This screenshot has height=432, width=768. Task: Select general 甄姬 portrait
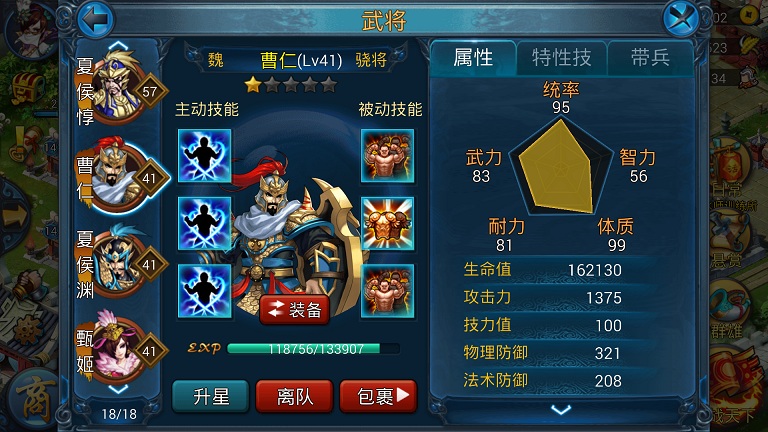click(120, 349)
